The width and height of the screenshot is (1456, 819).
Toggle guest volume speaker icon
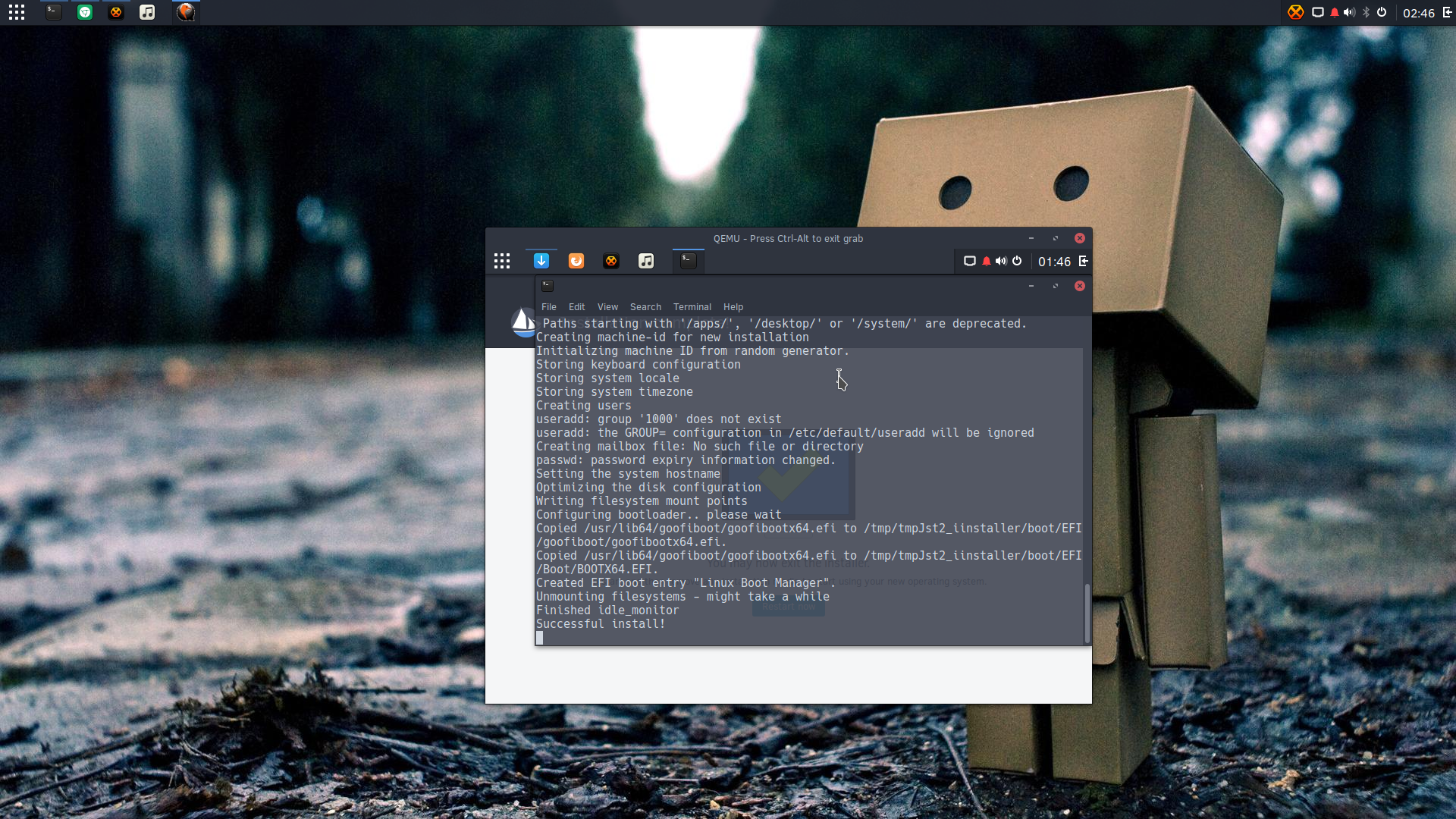click(x=1001, y=261)
